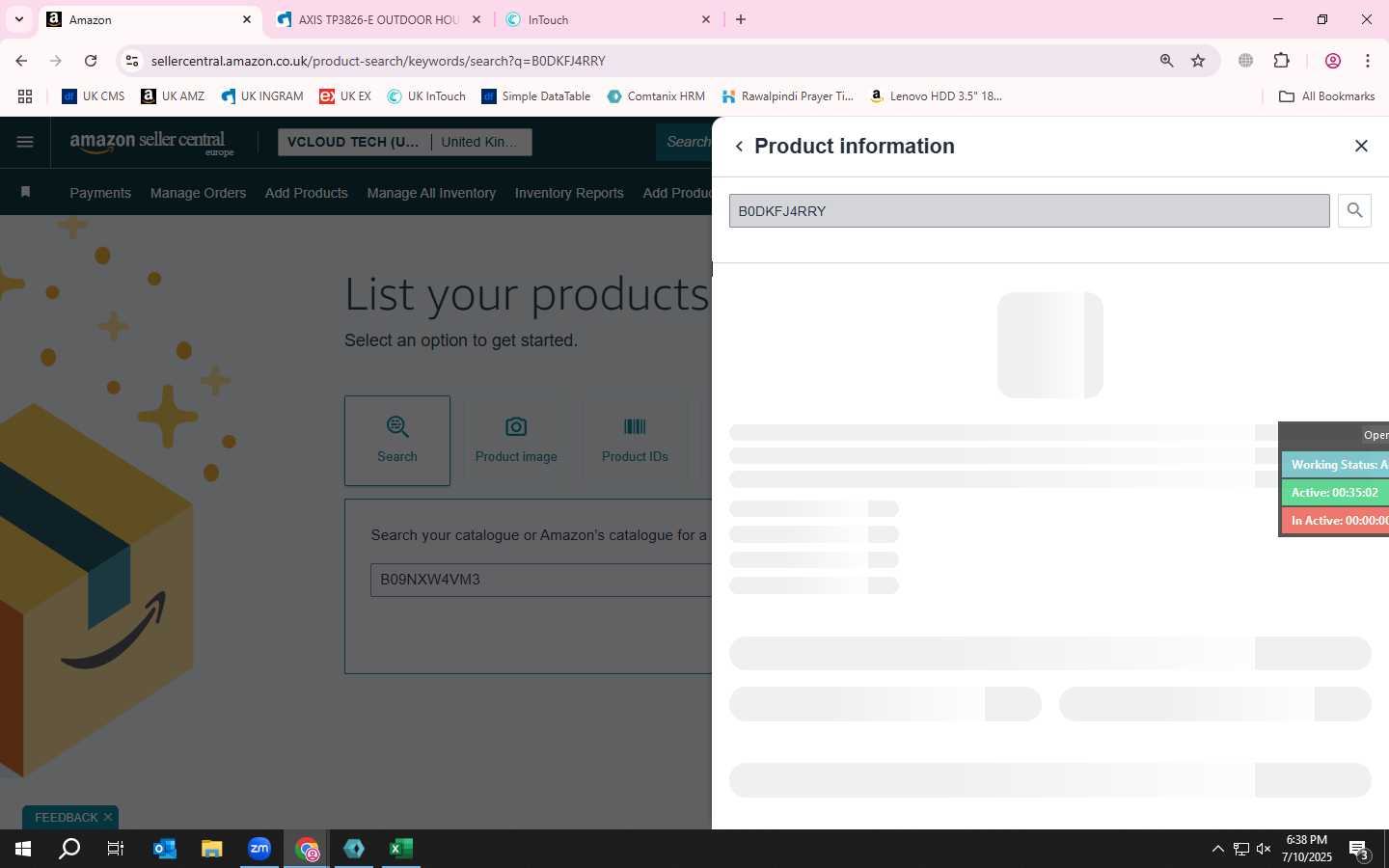
Task: View site information icon in address bar
Action: click(x=132, y=61)
